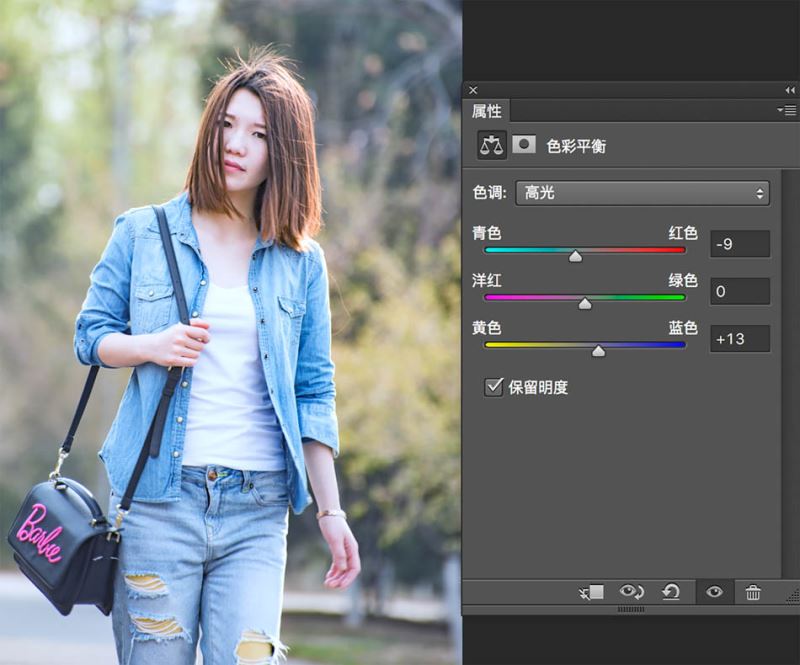The width and height of the screenshot is (800, 665).
Task: Select the layer mask icon in Properties
Action: coord(523,144)
